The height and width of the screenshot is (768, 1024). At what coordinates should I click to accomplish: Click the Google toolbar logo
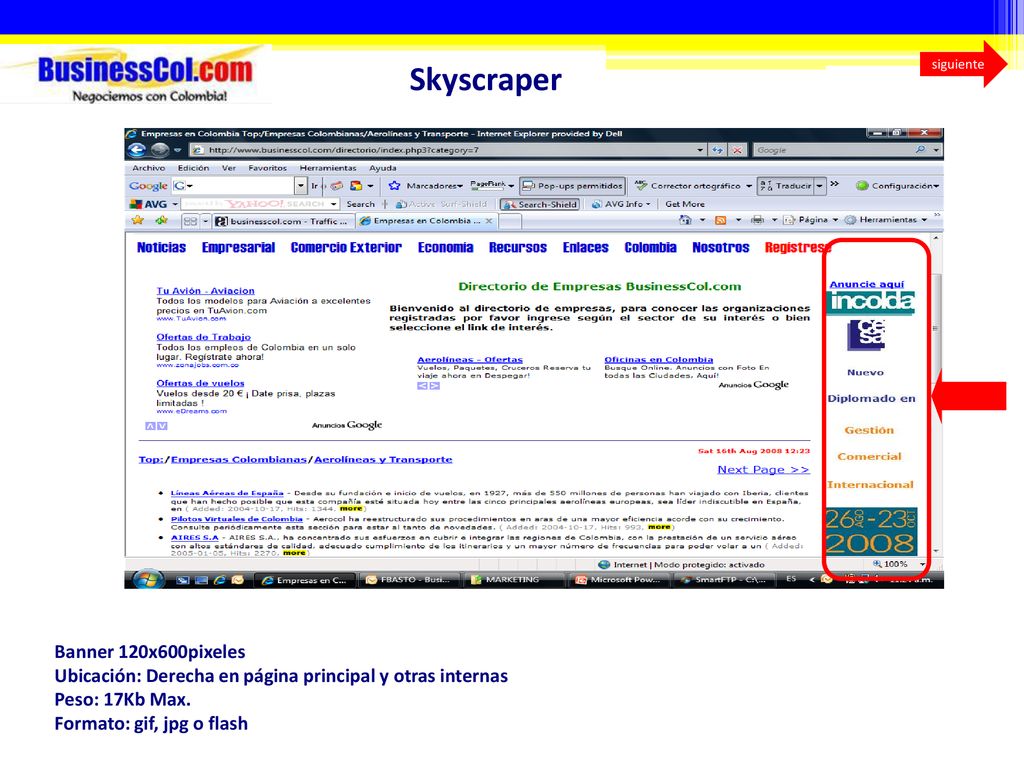(x=148, y=186)
